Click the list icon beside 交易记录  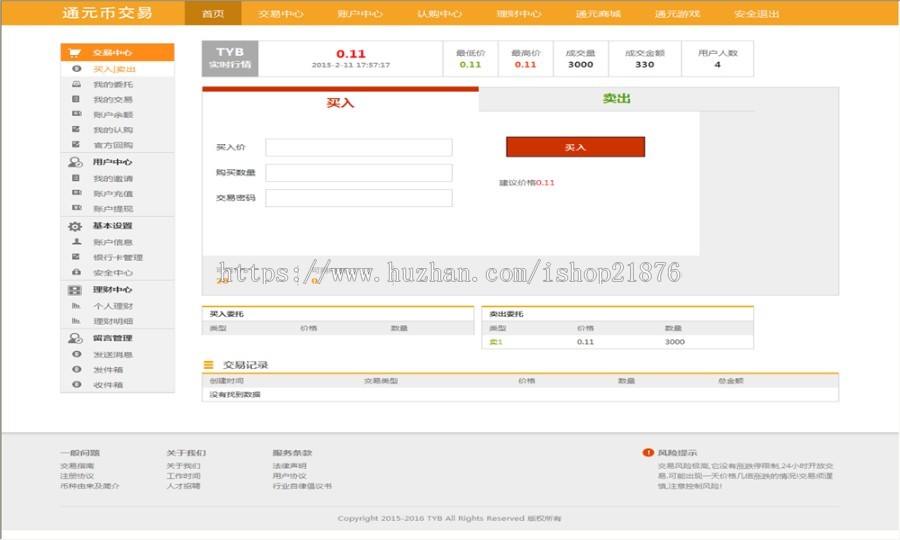(x=209, y=365)
